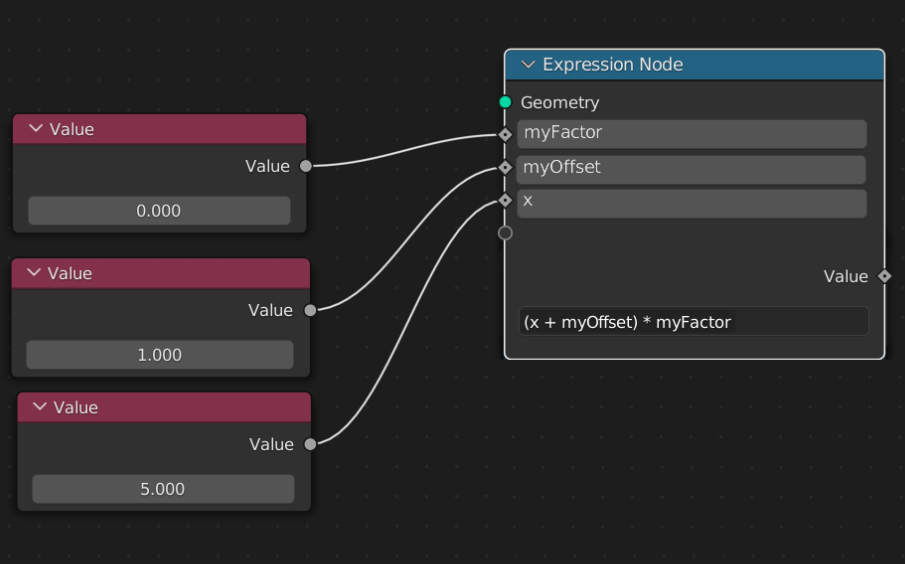Collapse the Expression Node
Image resolution: width=905 pixels, height=564 pixels.
tap(528, 65)
